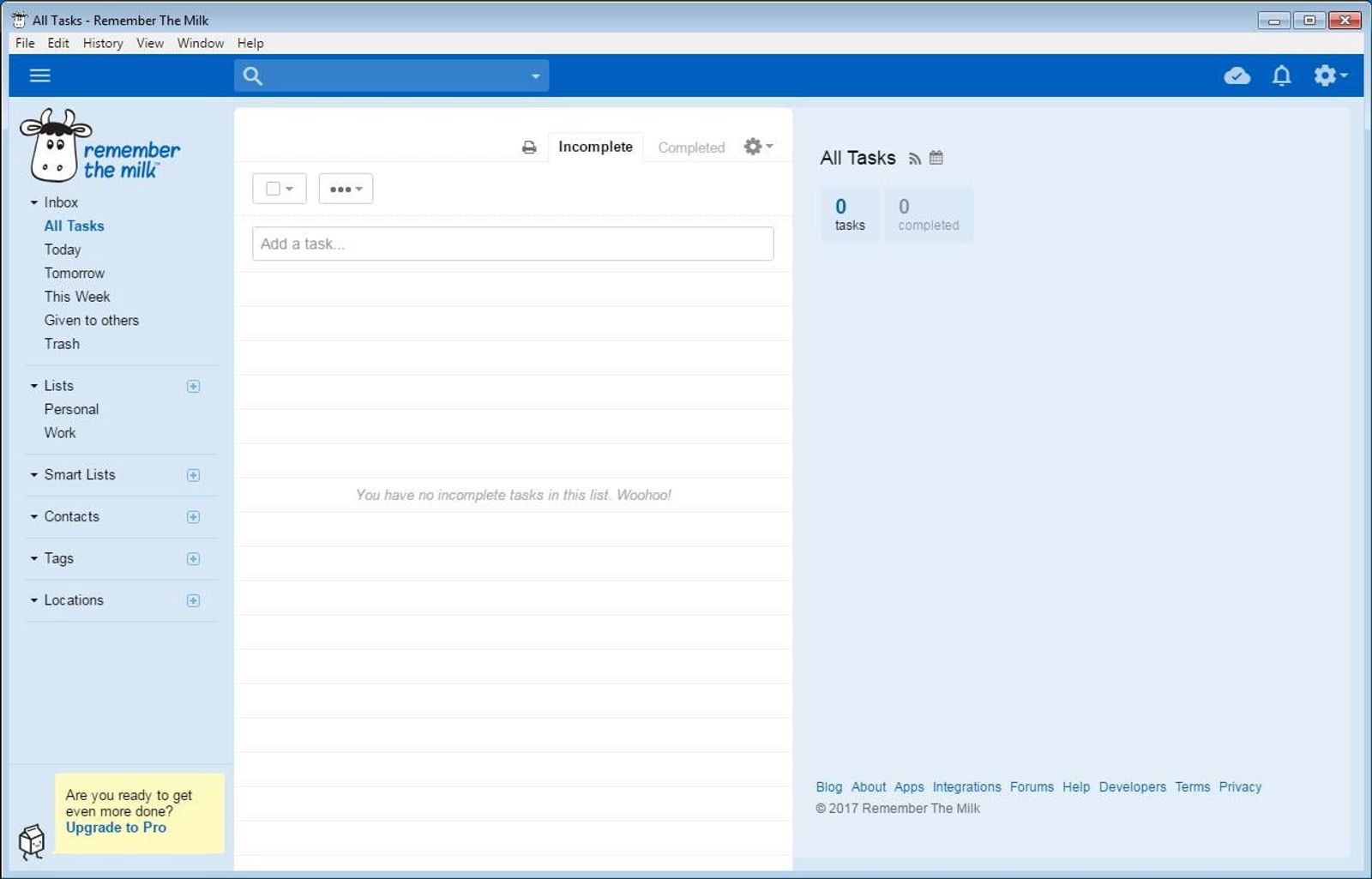
Task: Switch to the Incomplete tab
Action: pos(595,147)
